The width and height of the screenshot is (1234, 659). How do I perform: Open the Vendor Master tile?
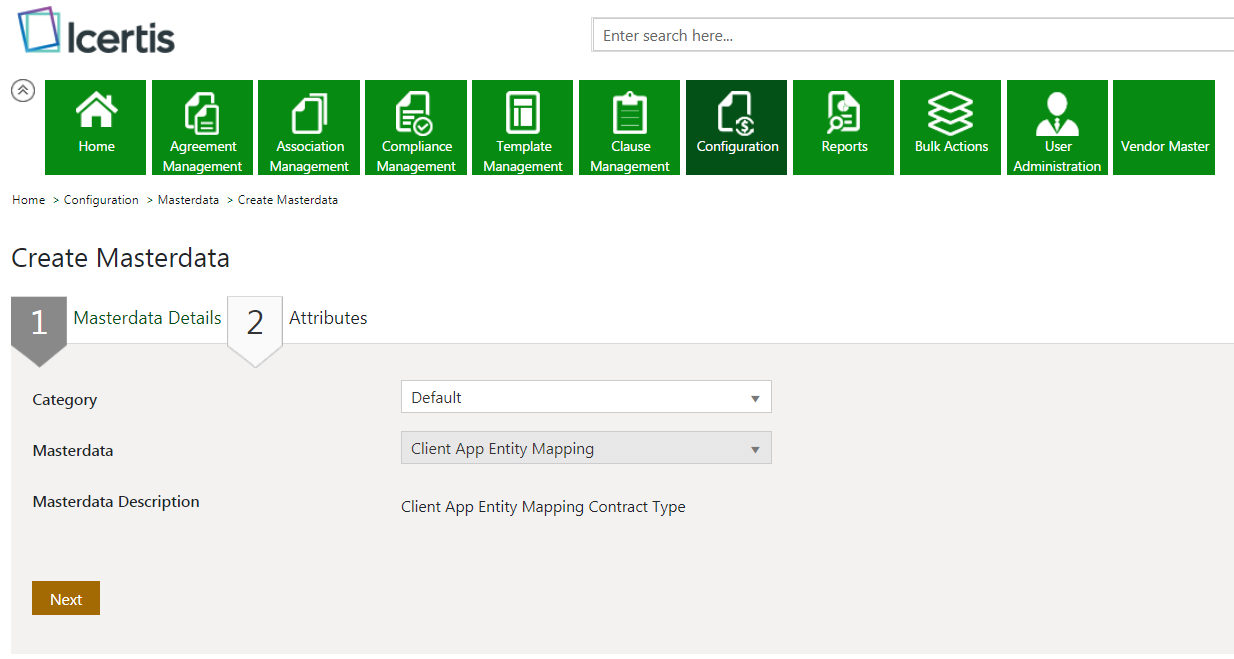tap(1164, 127)
